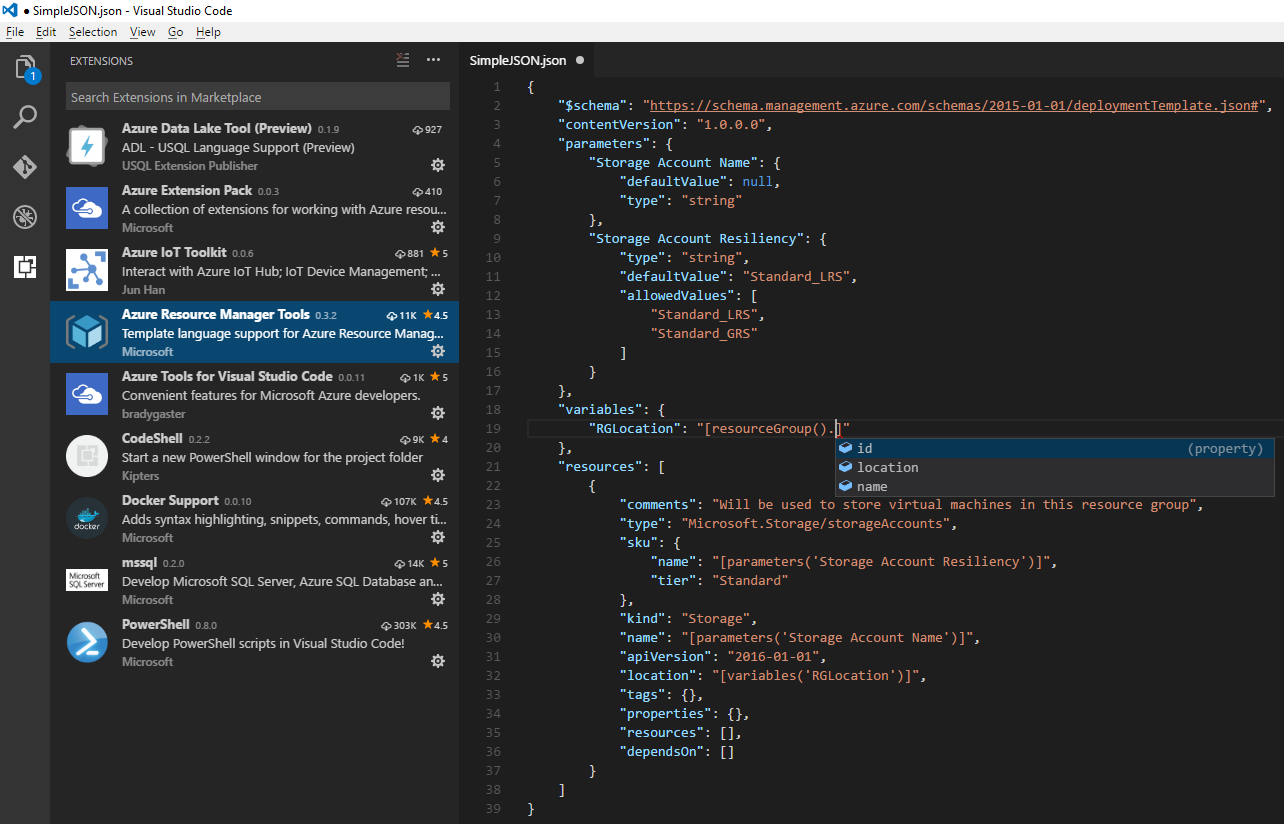Screen dimensions: 1284x824
Task: Click "Microsoft.Storage/storageAccounts" type value
Action: [816, 523]
